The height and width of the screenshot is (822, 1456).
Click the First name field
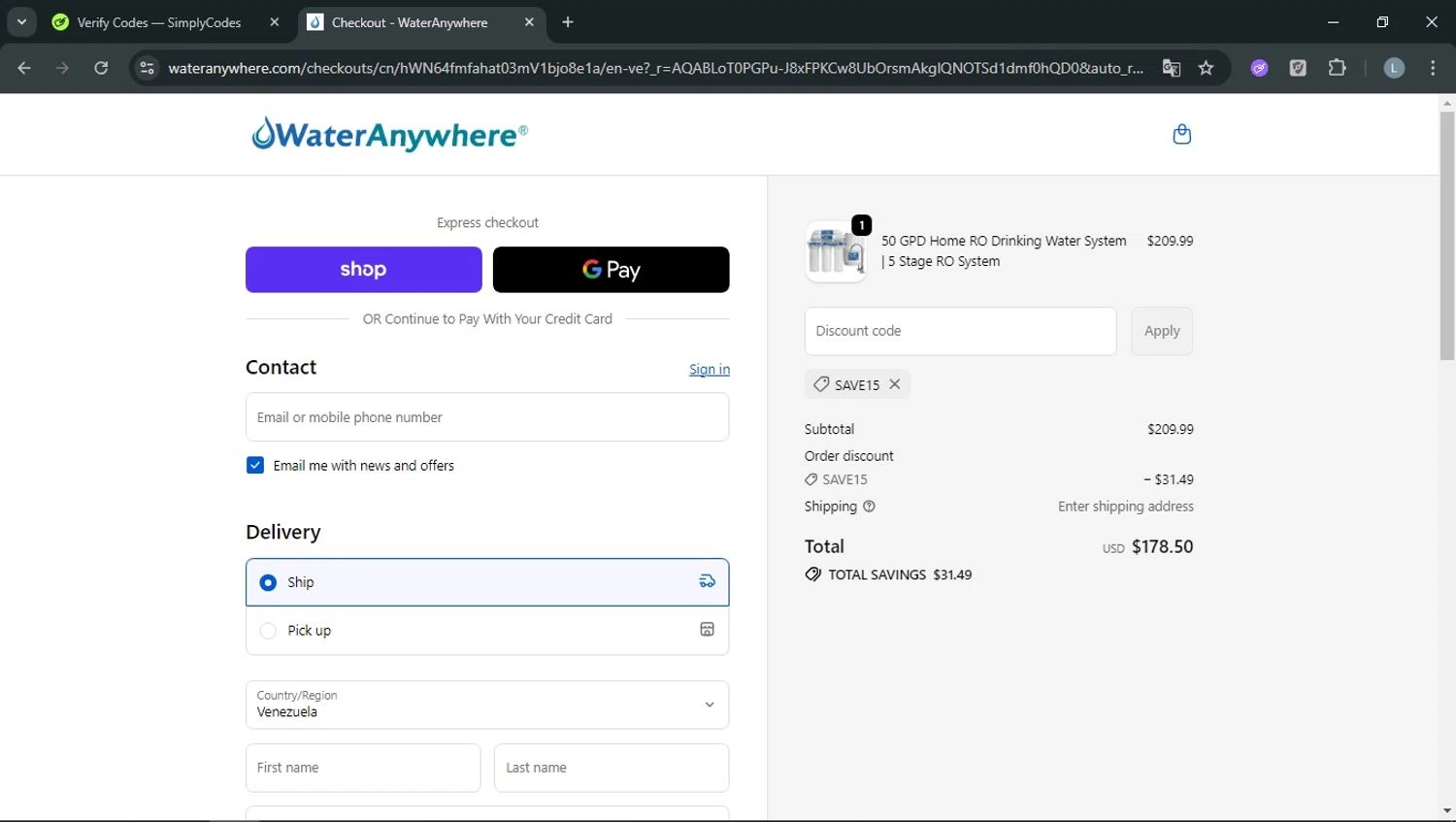(363, 768)
